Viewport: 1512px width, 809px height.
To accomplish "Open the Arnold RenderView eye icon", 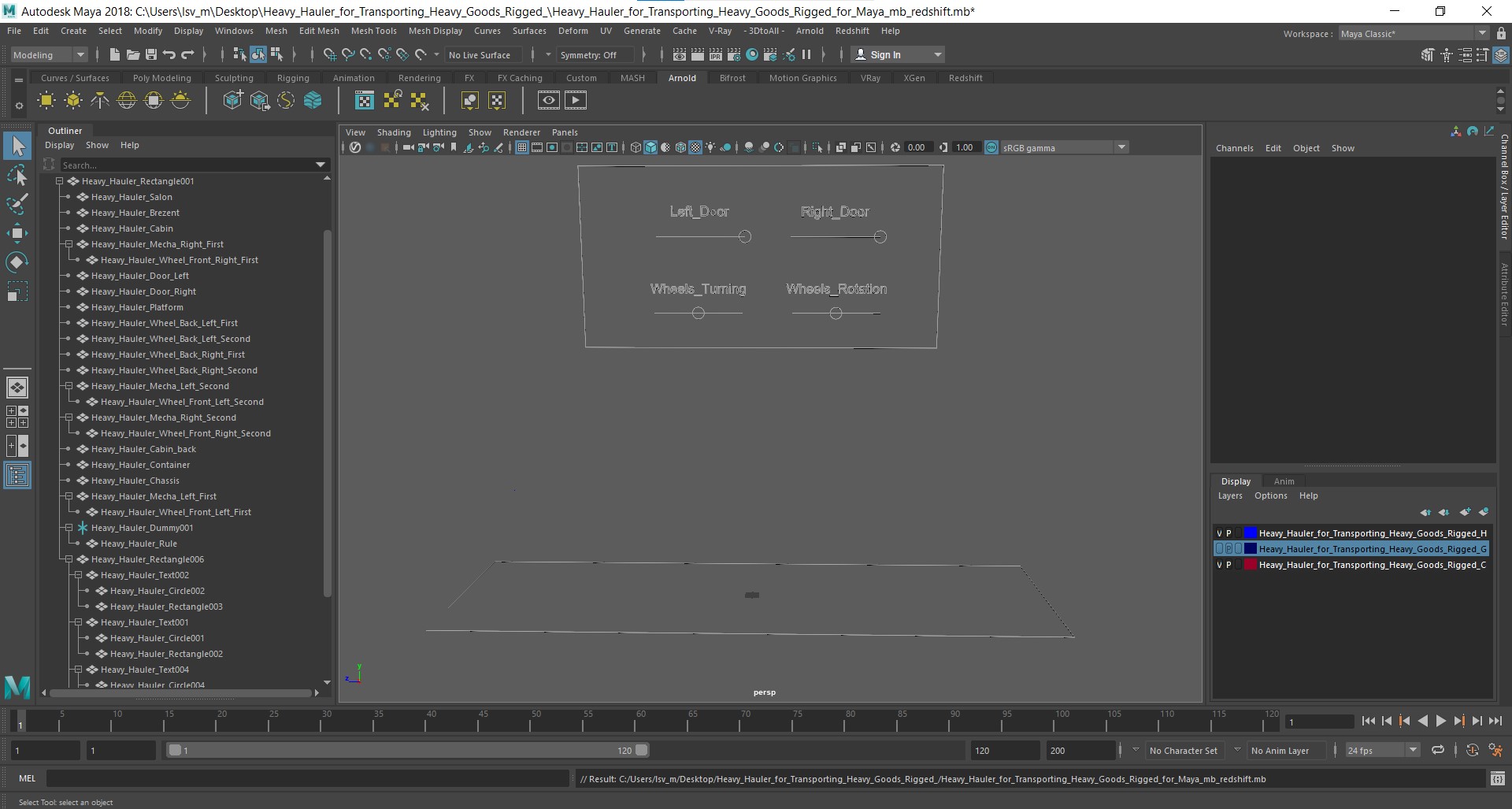I will [x=549, y=100].
